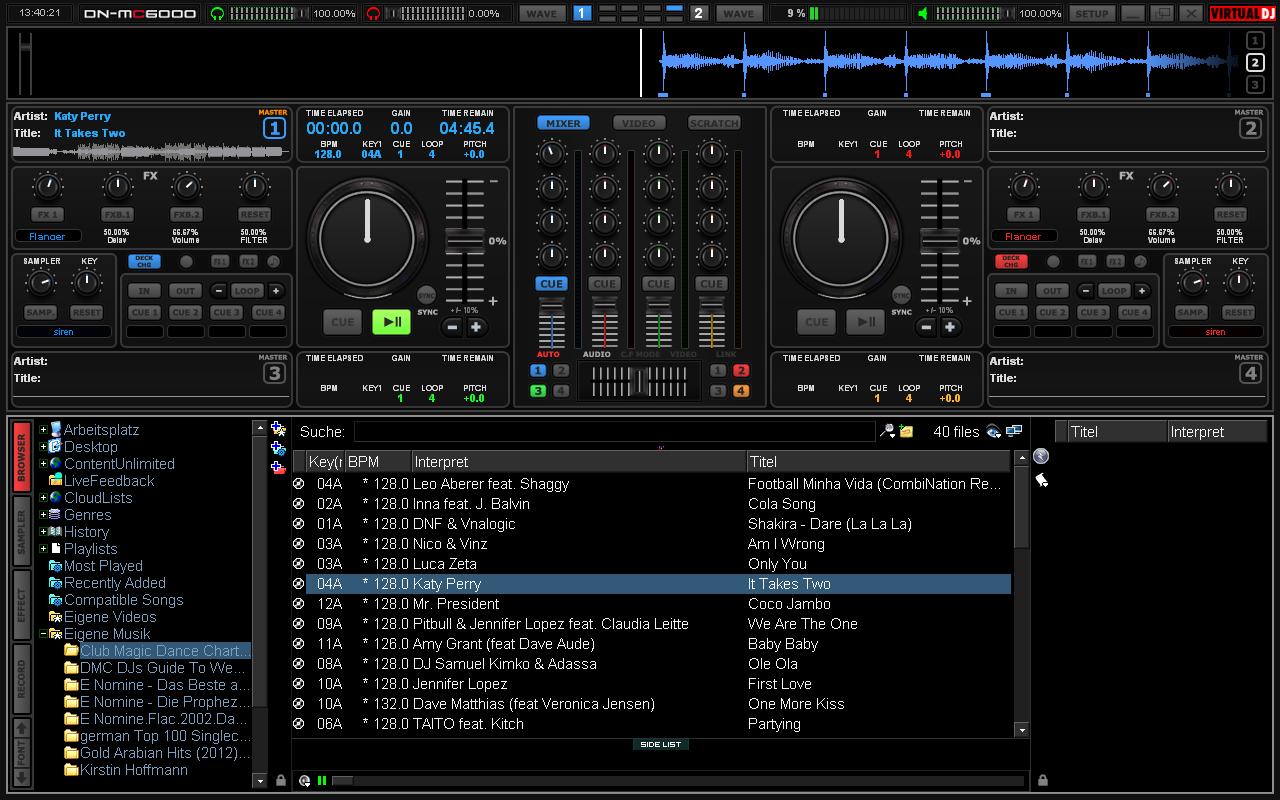Click music note icon on deck 1
Image resolution: width=1280 pixels, height=800 pixels.
274,261
